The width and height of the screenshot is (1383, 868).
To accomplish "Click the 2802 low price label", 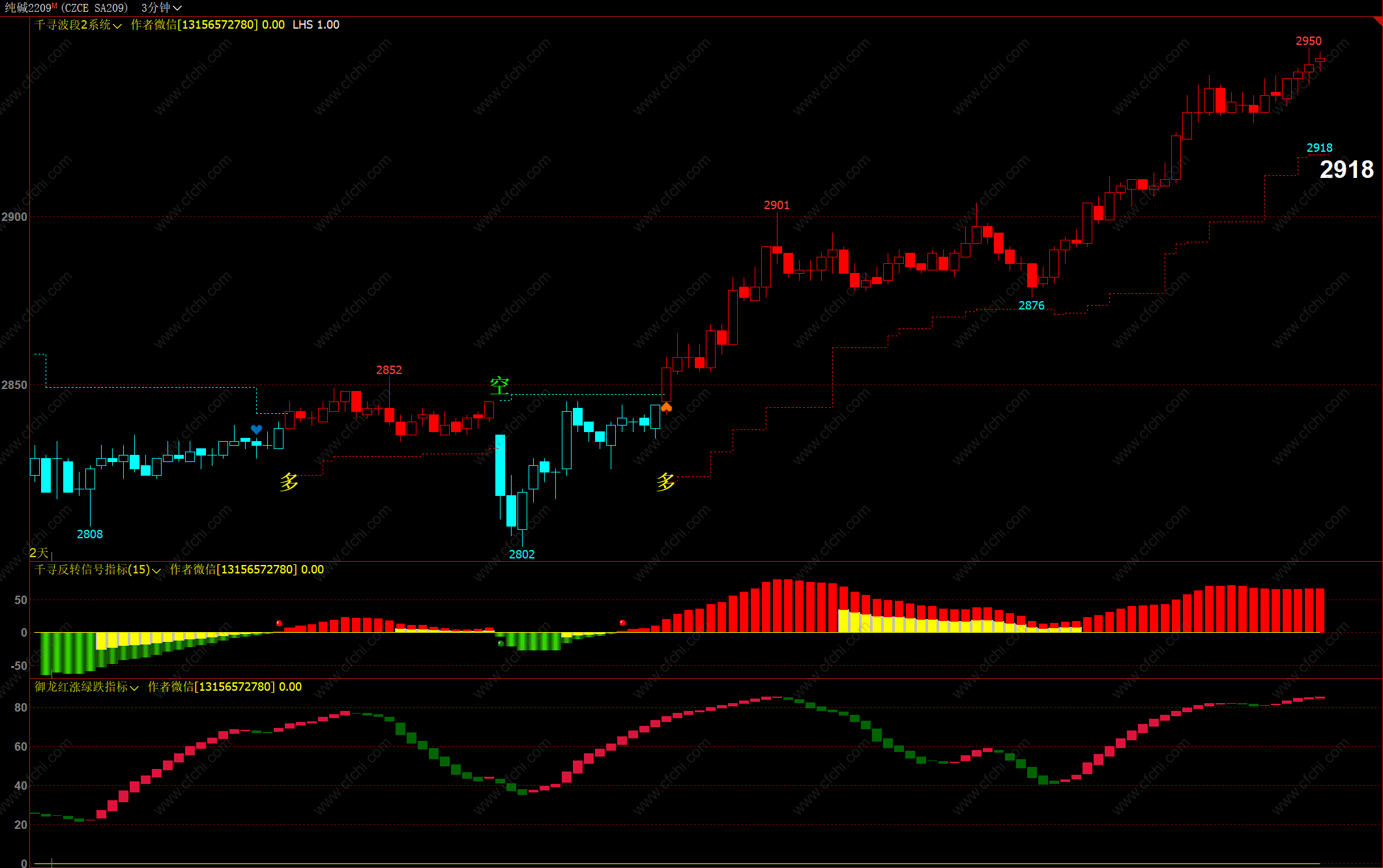I will coord(521,555).
